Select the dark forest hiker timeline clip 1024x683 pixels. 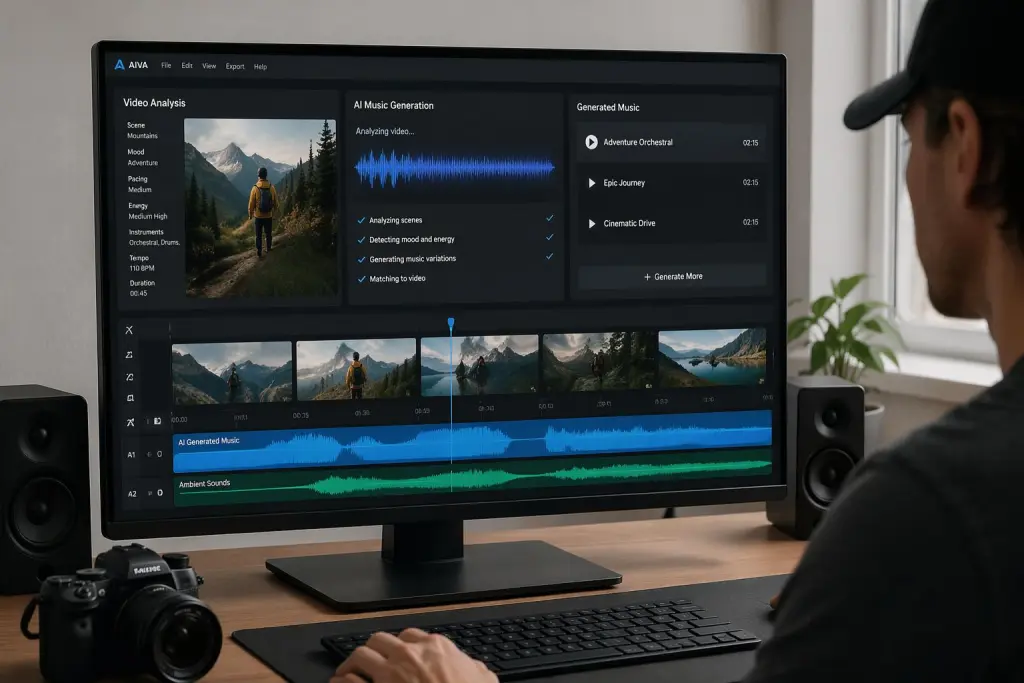[598, 361]
